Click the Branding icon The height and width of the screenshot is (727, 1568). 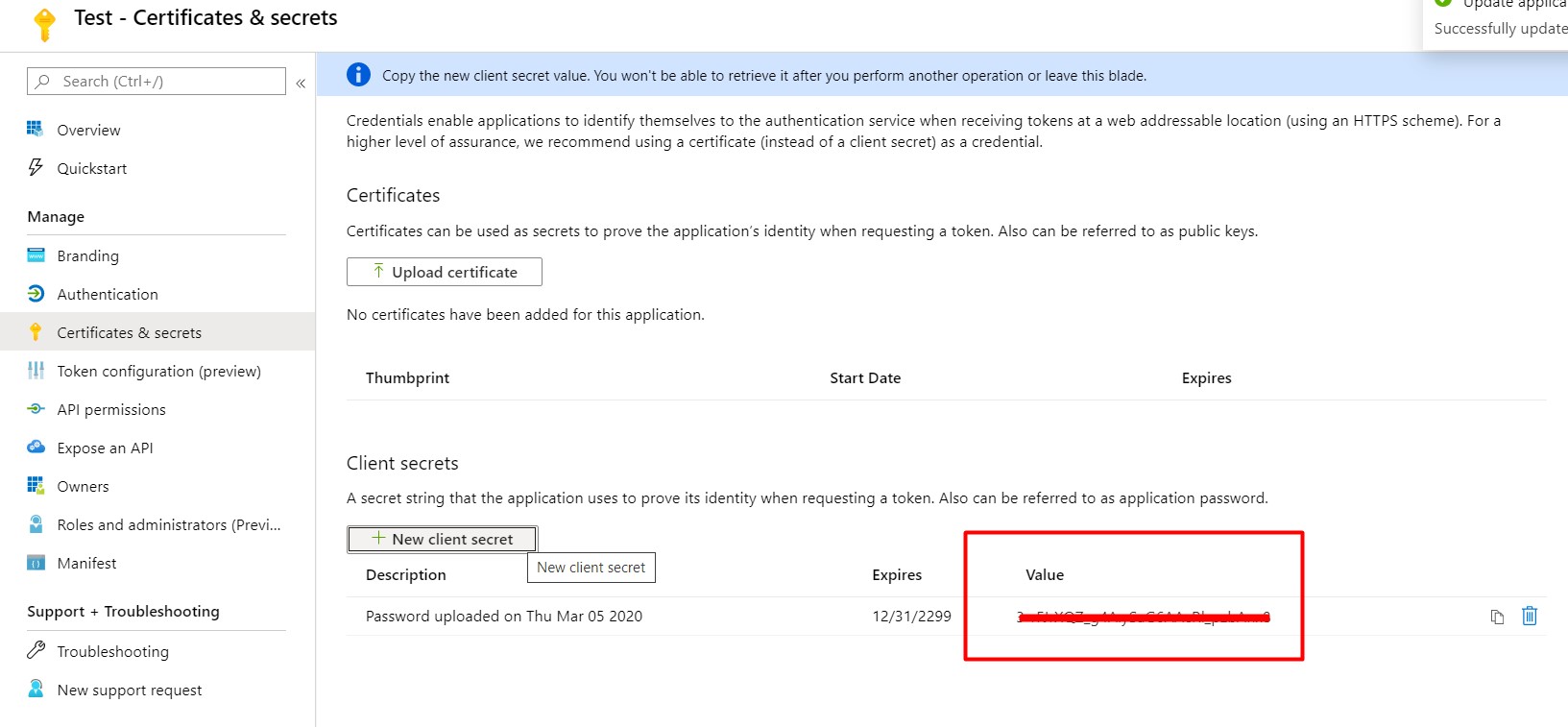pos(36,255)
